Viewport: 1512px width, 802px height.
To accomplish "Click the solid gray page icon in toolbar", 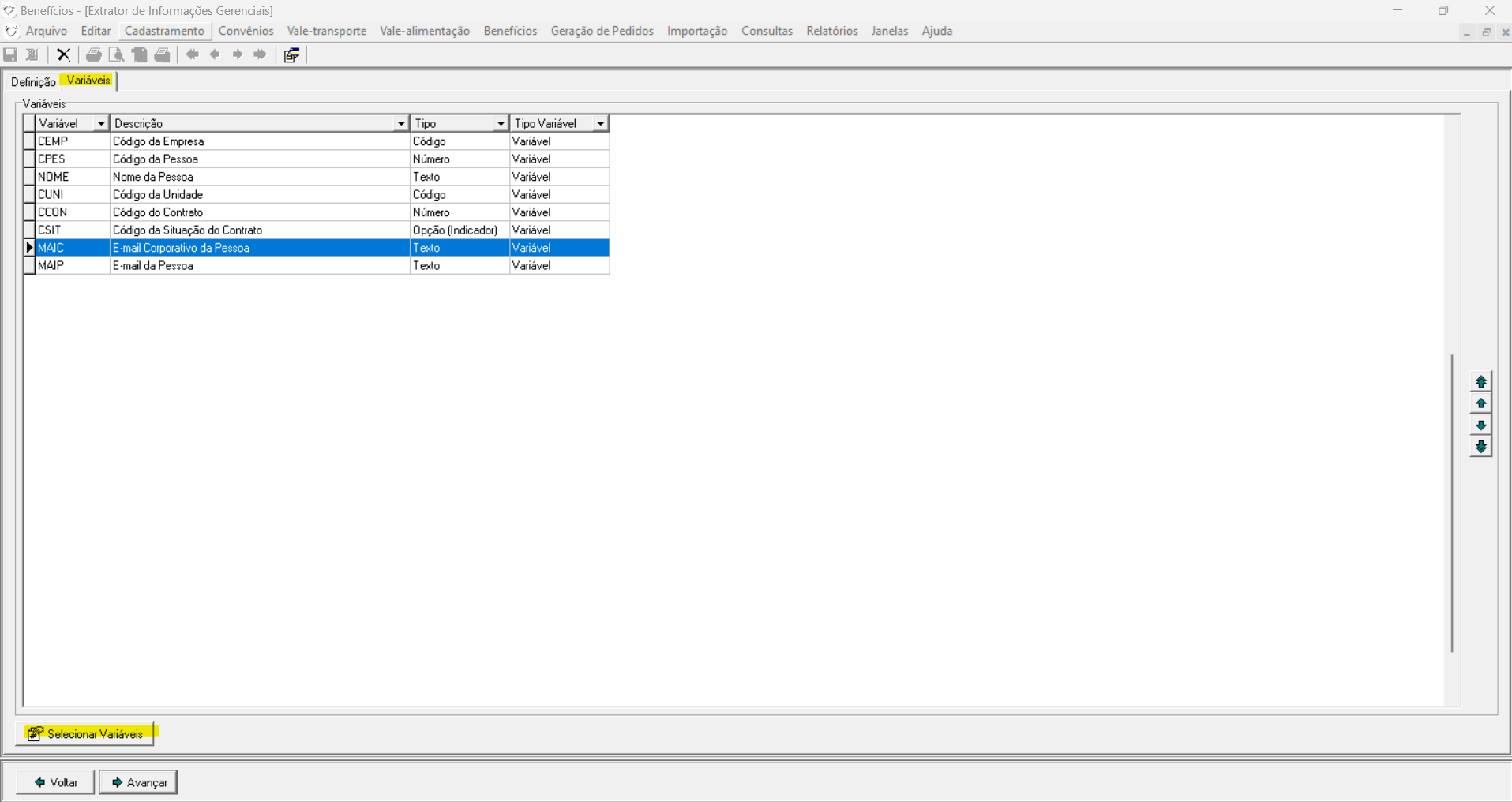I will click(140, 54).
